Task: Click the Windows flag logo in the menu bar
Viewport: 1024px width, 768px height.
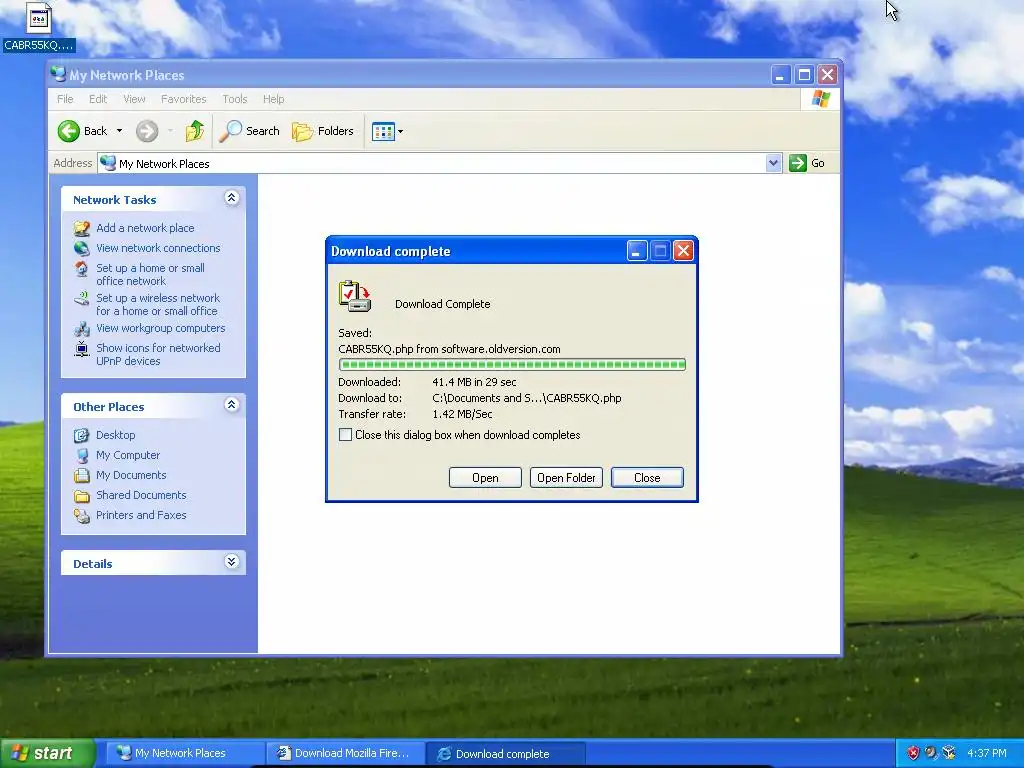Action: click(x=821, y=99)
